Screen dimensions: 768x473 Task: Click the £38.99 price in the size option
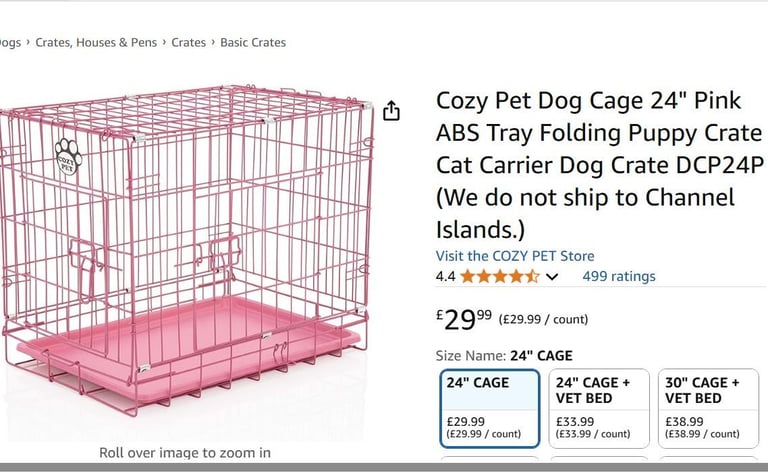684,422
